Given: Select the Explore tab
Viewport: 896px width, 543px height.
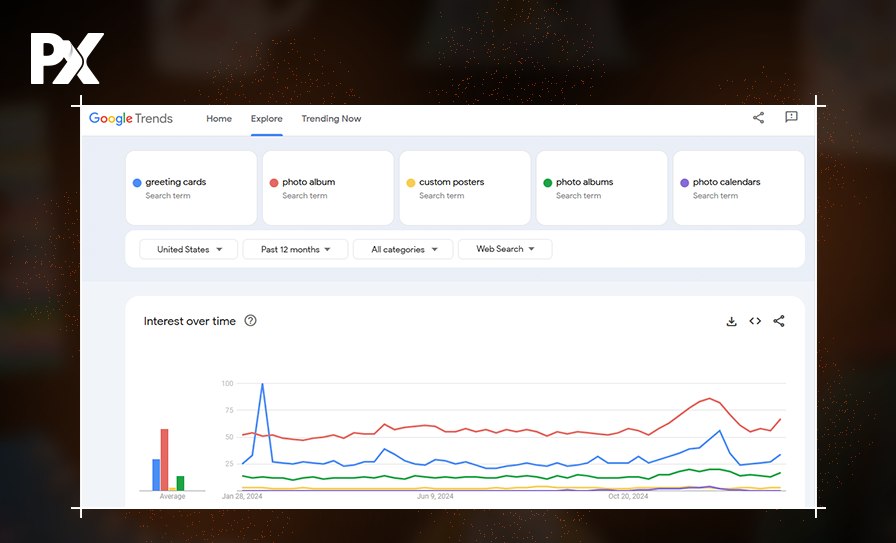Looking at the screenshot, I should click(x=267, y=119).
